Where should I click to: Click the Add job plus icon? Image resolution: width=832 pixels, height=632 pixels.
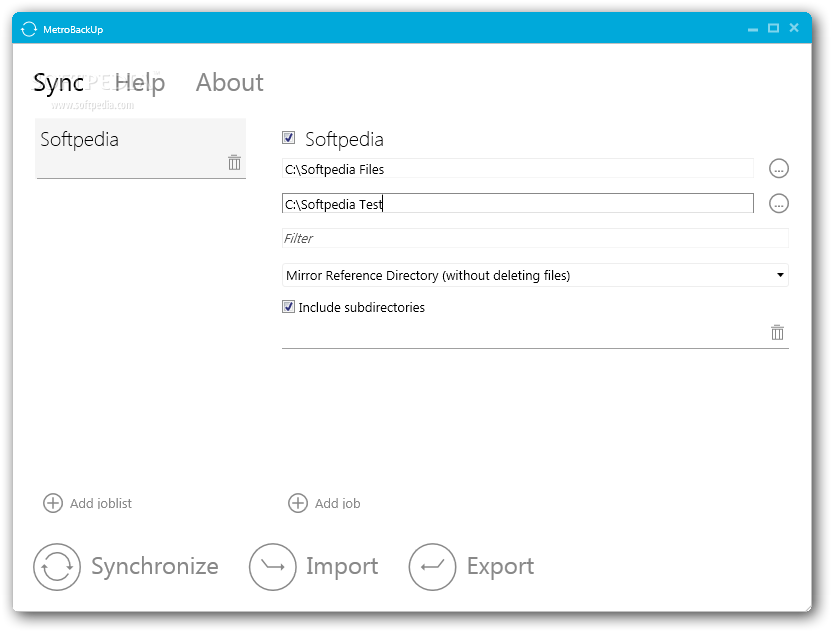pyautogui.click(x=298, y=503)
